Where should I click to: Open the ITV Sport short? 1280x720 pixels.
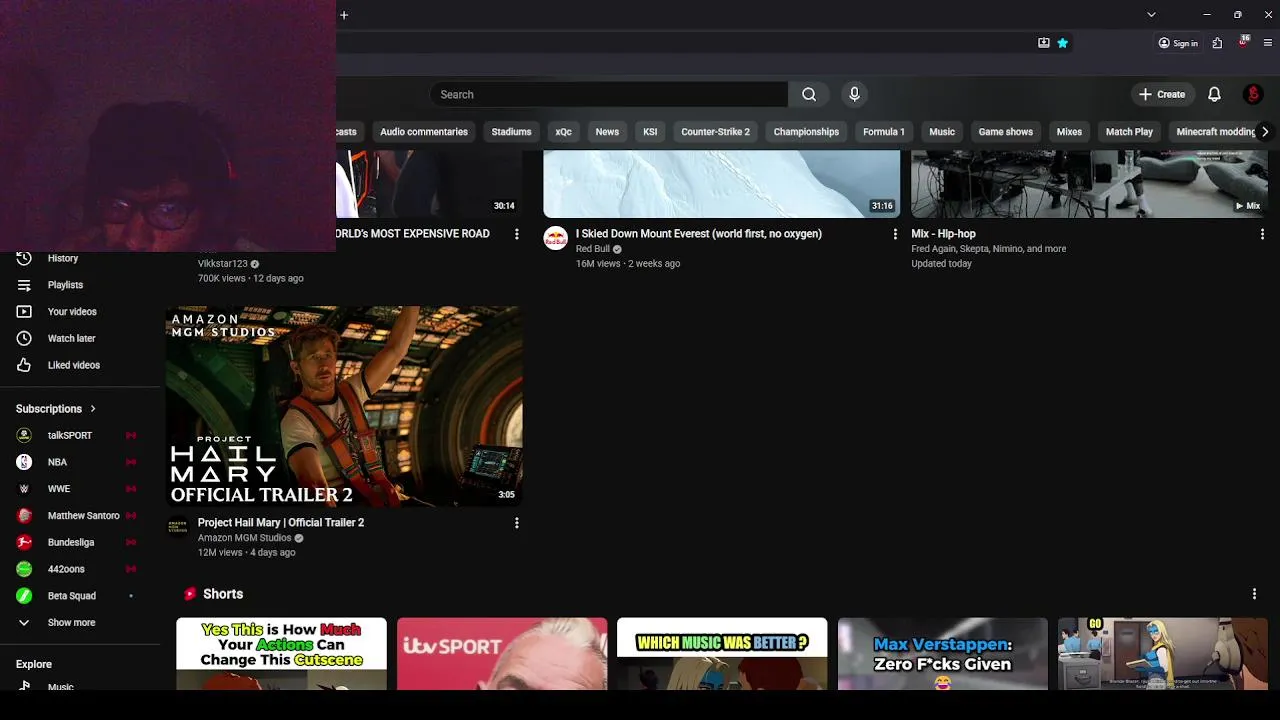502,654
